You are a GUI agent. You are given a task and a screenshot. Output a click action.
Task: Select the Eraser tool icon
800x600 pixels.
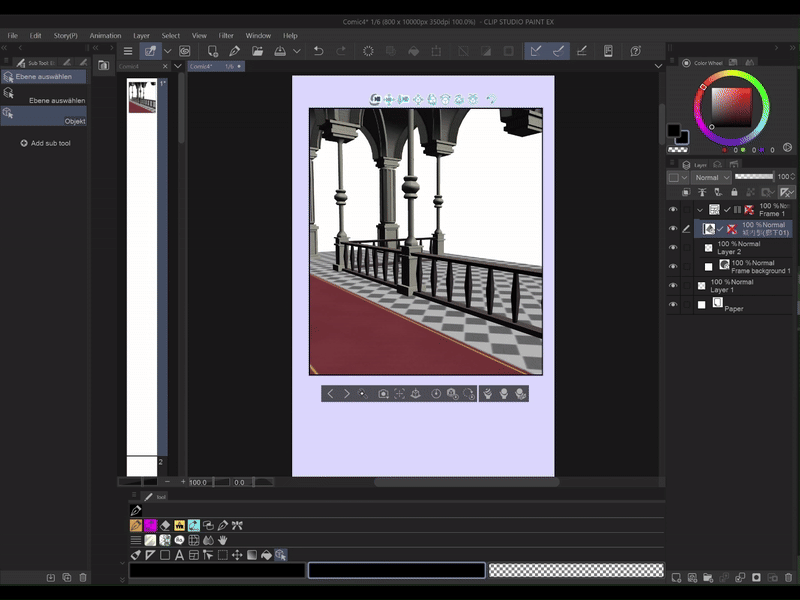pos(165,525)
